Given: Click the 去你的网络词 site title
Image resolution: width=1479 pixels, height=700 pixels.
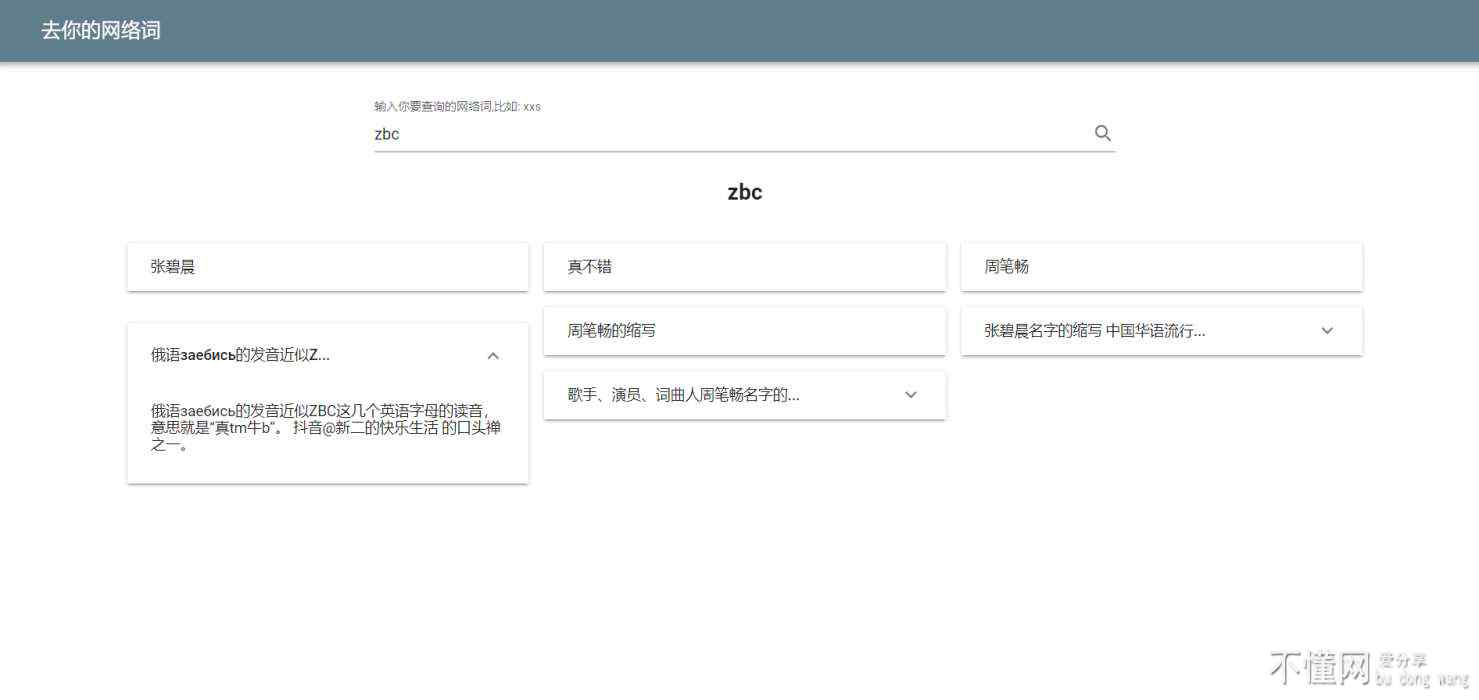Looking at the screenshot, I should pos(101,30).
